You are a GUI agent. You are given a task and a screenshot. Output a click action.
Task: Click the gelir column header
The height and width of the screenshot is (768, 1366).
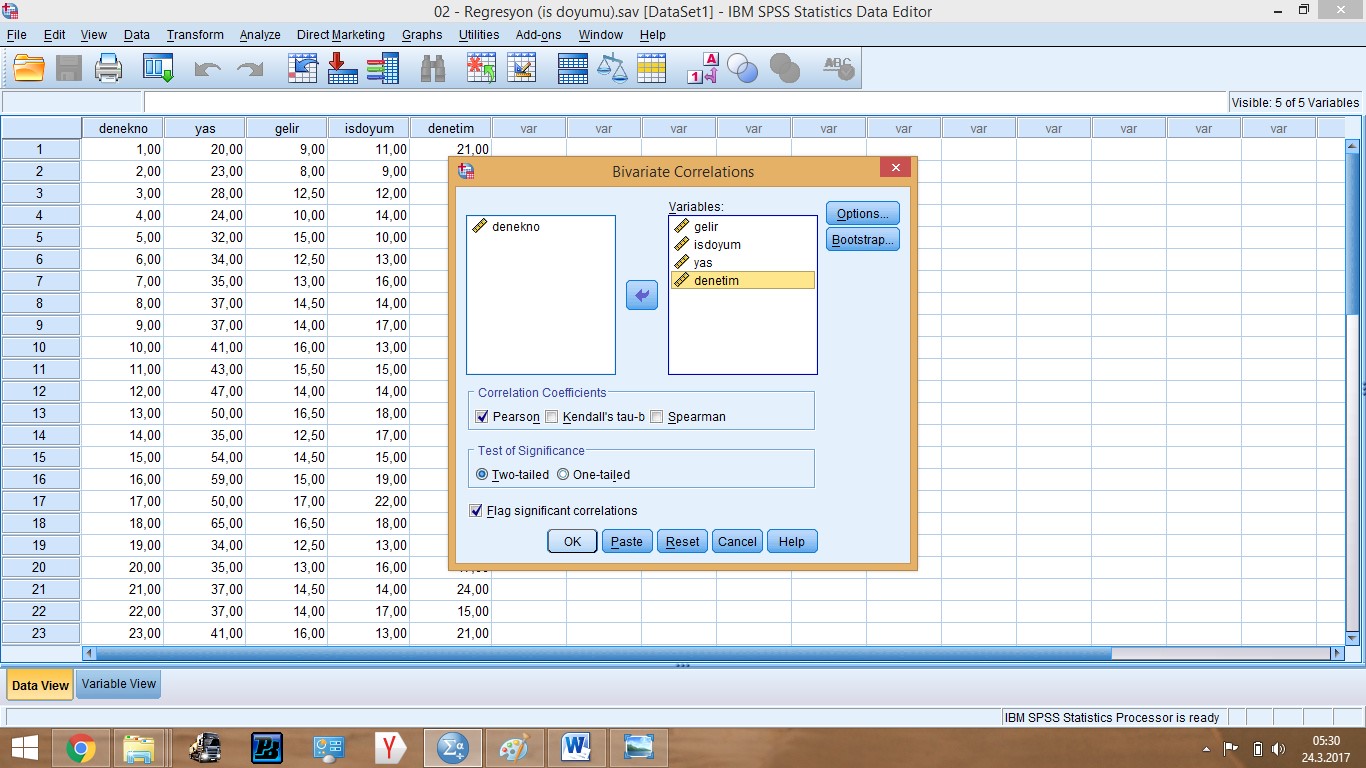tap(287, 128)
